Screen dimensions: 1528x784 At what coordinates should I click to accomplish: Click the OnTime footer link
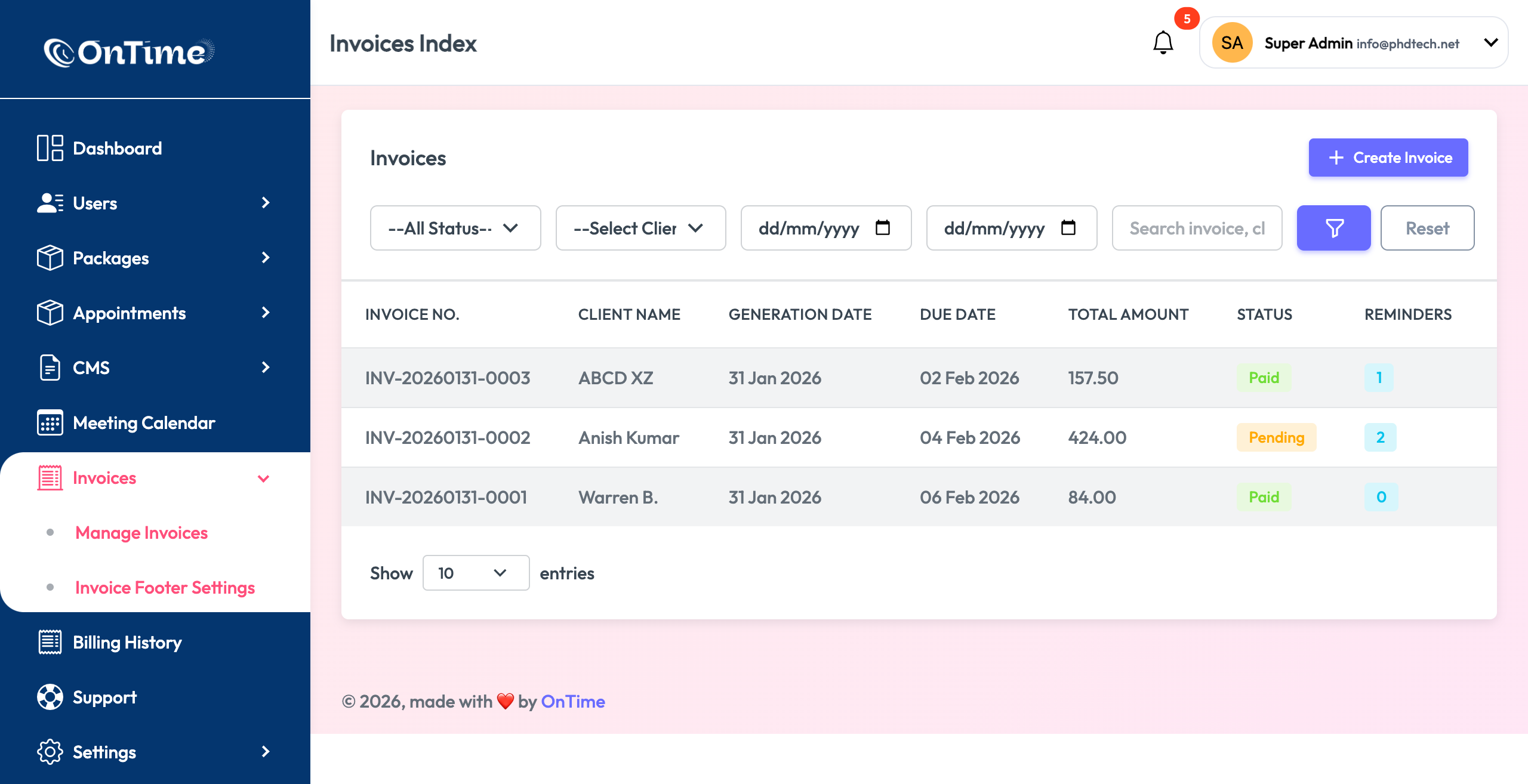pos(572,702)
